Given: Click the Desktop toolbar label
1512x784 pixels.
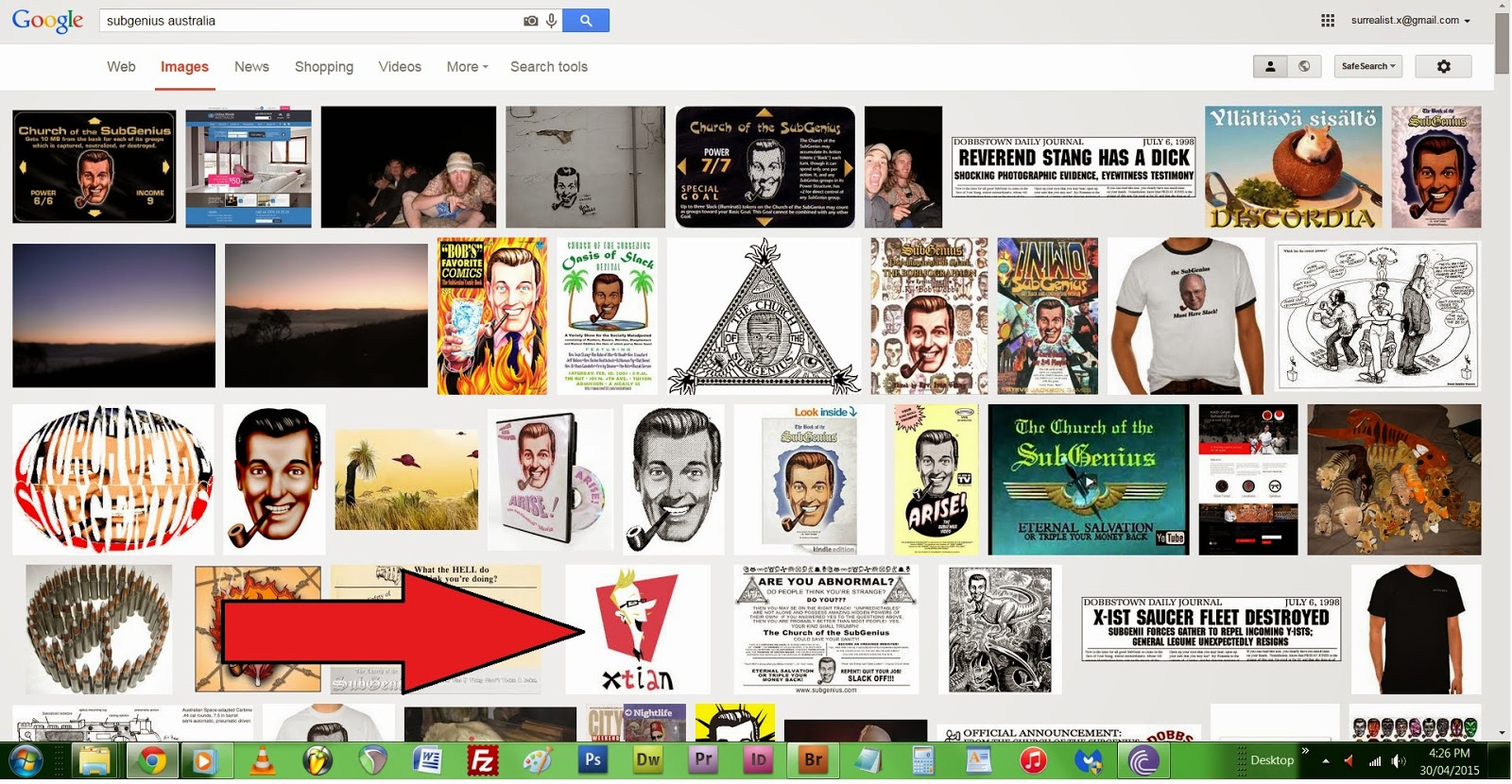Looking at the screenshot, I should pyautogui.click(x=1272, y=760).
